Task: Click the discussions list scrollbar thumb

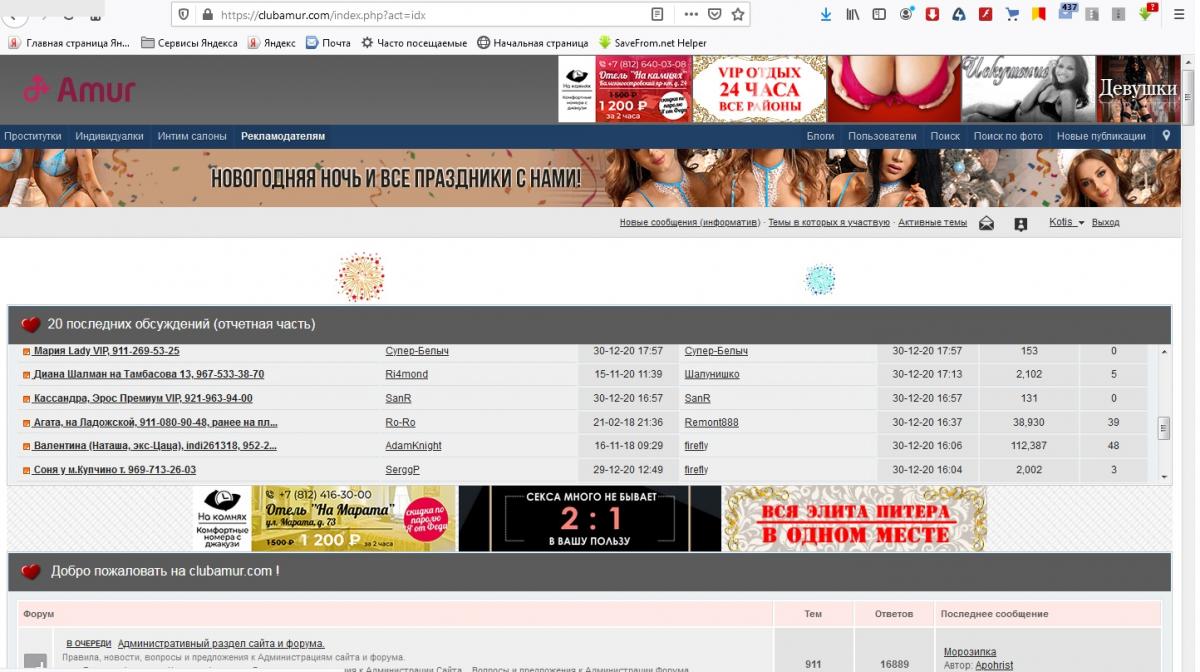Action: pos(1164,428)
